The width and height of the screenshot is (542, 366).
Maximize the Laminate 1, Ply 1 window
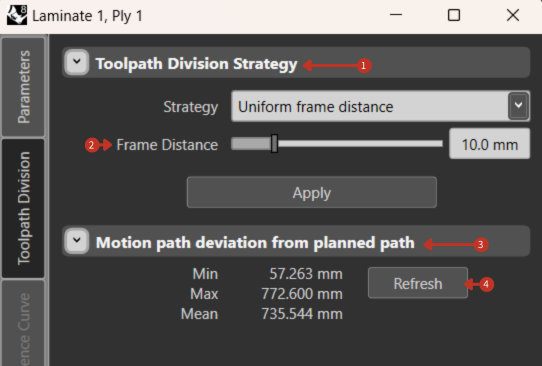coord(454,15)
